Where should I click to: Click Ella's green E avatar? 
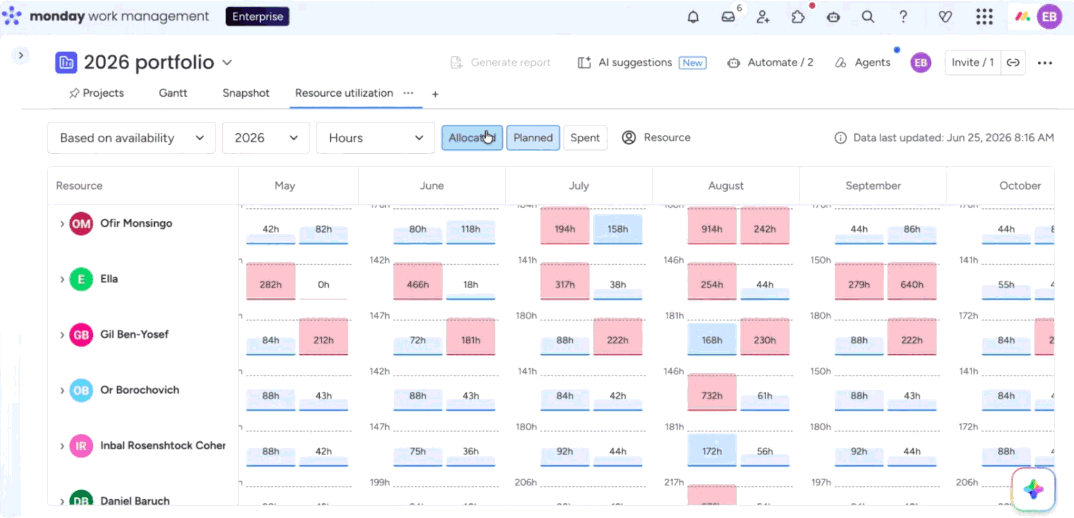click(x=81, y=279)
